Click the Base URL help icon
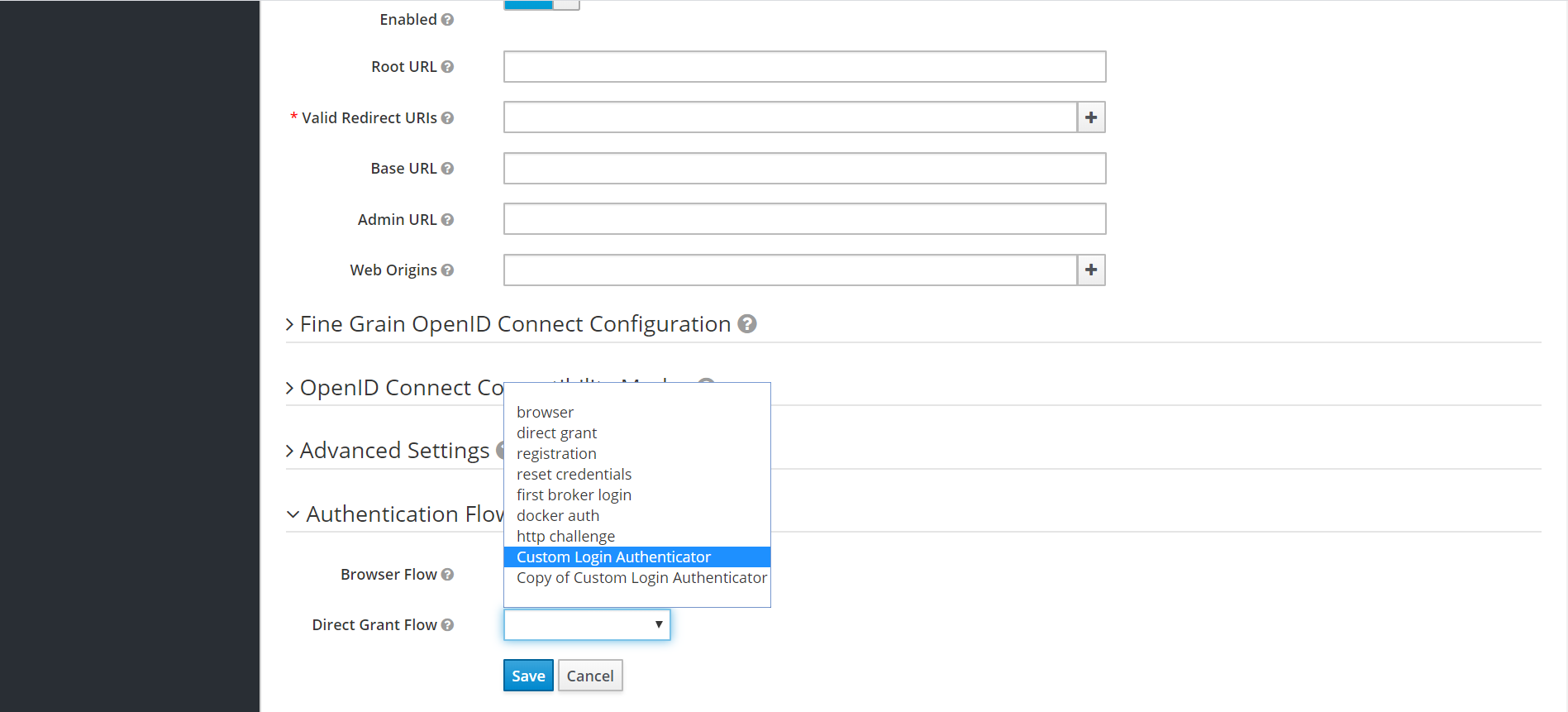This screenshot has width=1568, height=712. (447, 169)
